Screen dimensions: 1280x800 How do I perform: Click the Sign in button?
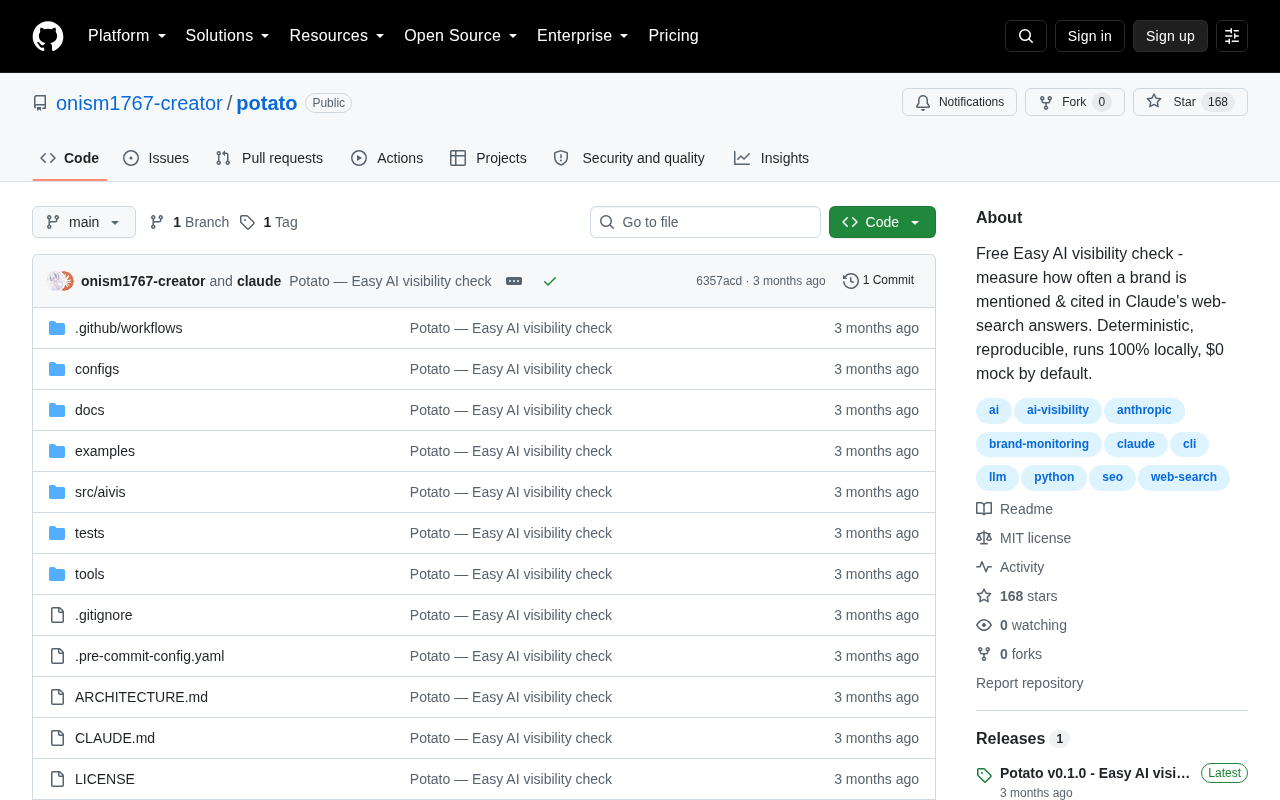1090,36
